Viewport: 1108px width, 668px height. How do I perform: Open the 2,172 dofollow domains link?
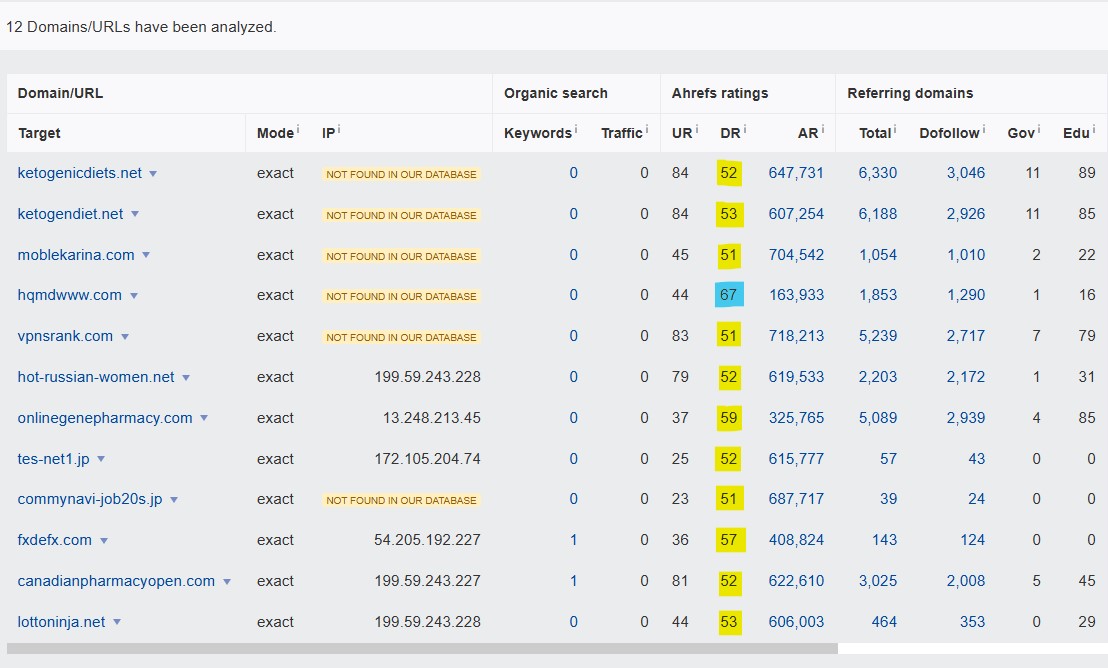coord(966,377)
